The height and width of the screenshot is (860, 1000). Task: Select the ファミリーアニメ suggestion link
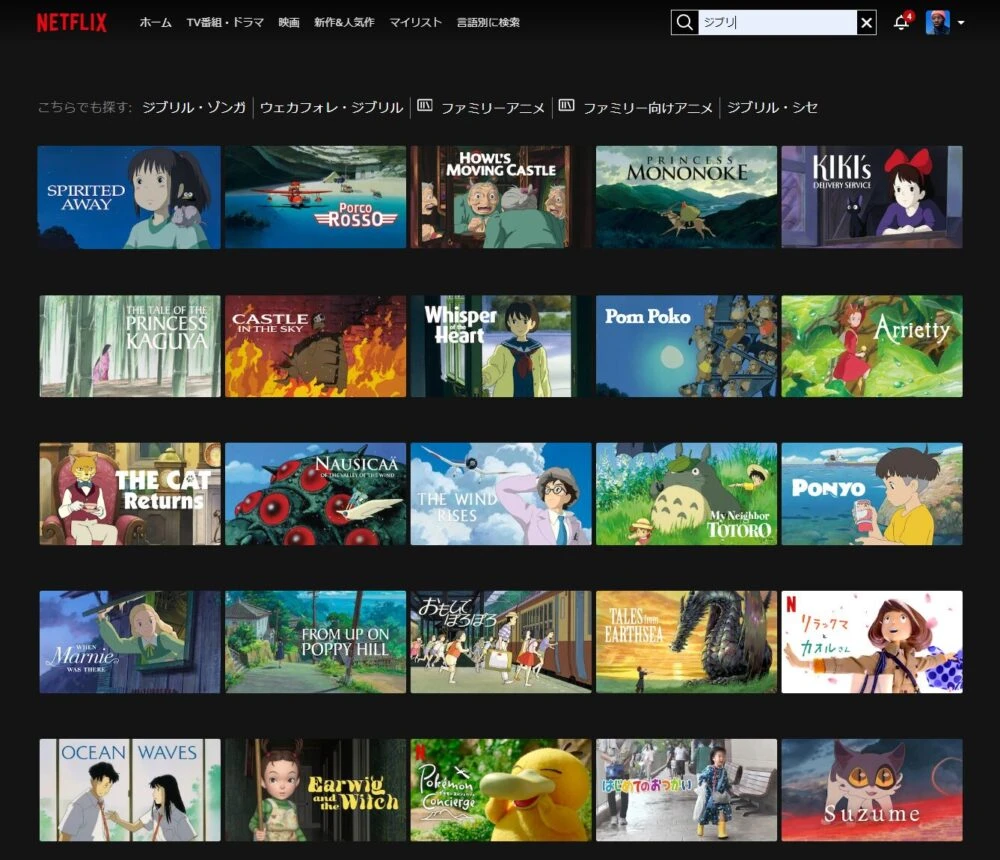coord(493,107)
